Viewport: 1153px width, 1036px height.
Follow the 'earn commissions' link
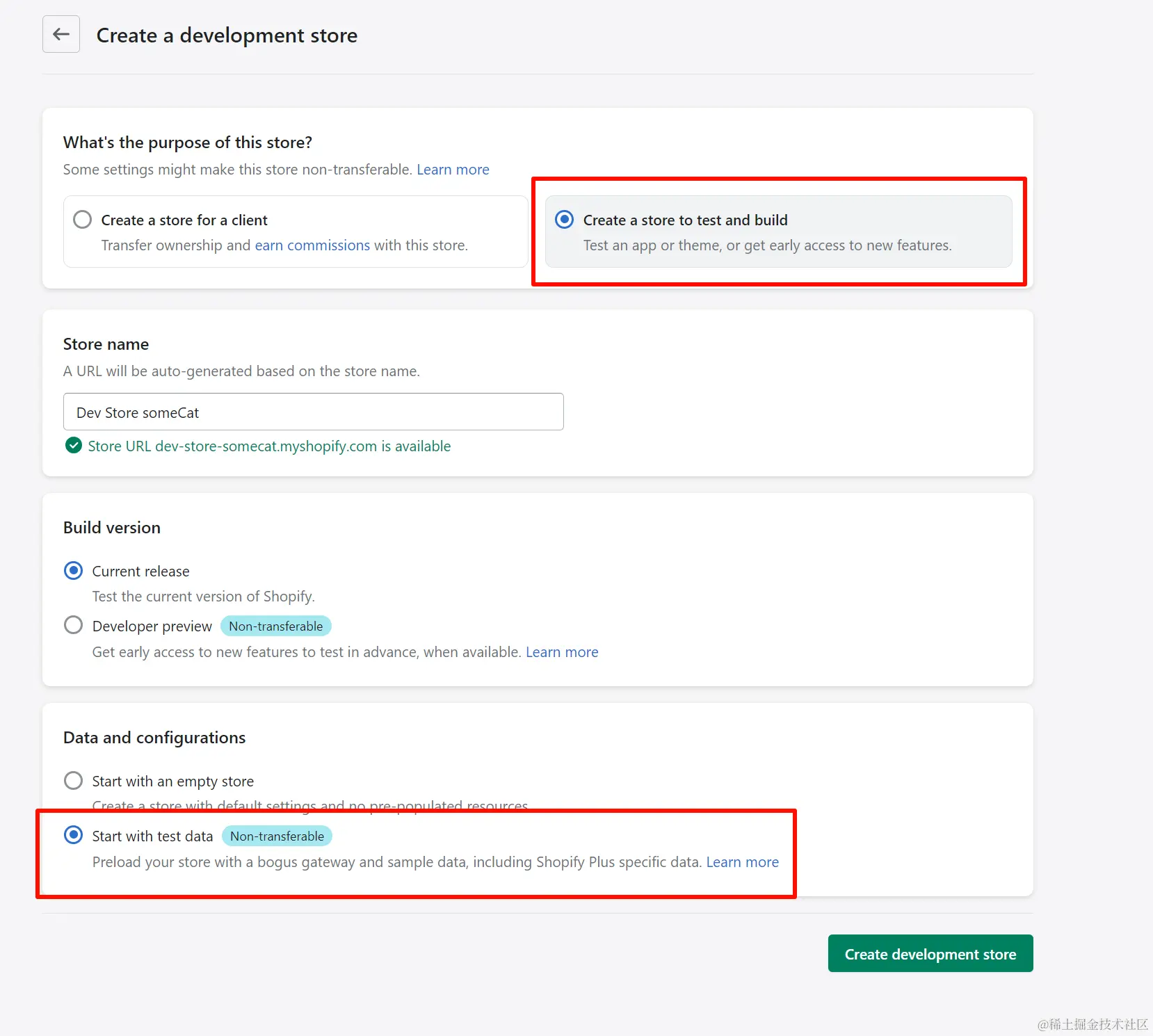[x=312, y=245]
